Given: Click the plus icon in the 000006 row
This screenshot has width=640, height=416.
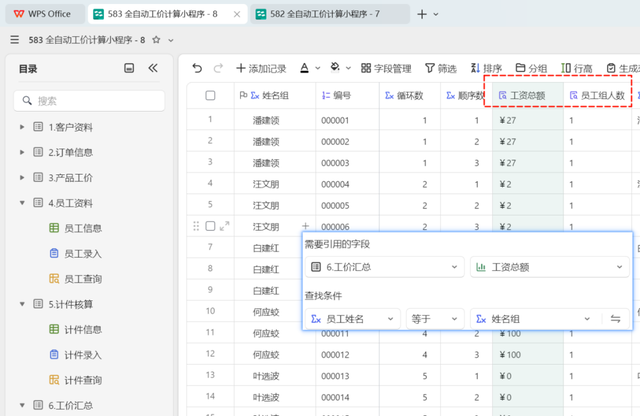Looking at the screenshot, I should click(305, 226).
